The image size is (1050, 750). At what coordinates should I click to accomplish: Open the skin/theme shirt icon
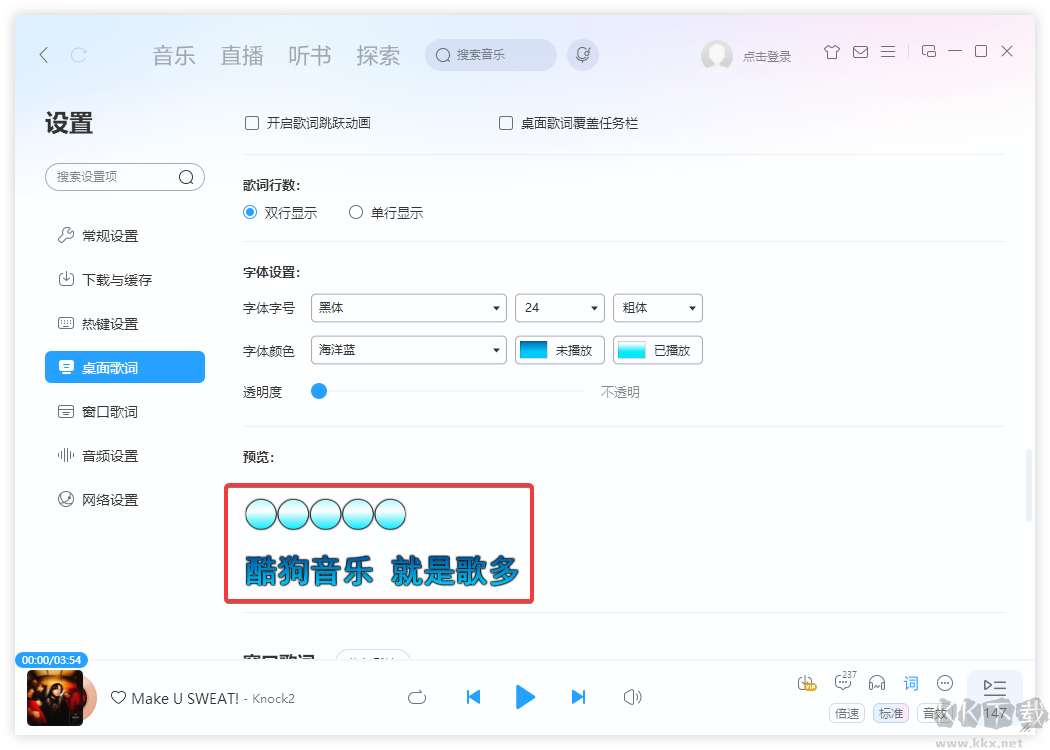pyautogui.click(x=831, y=51)
